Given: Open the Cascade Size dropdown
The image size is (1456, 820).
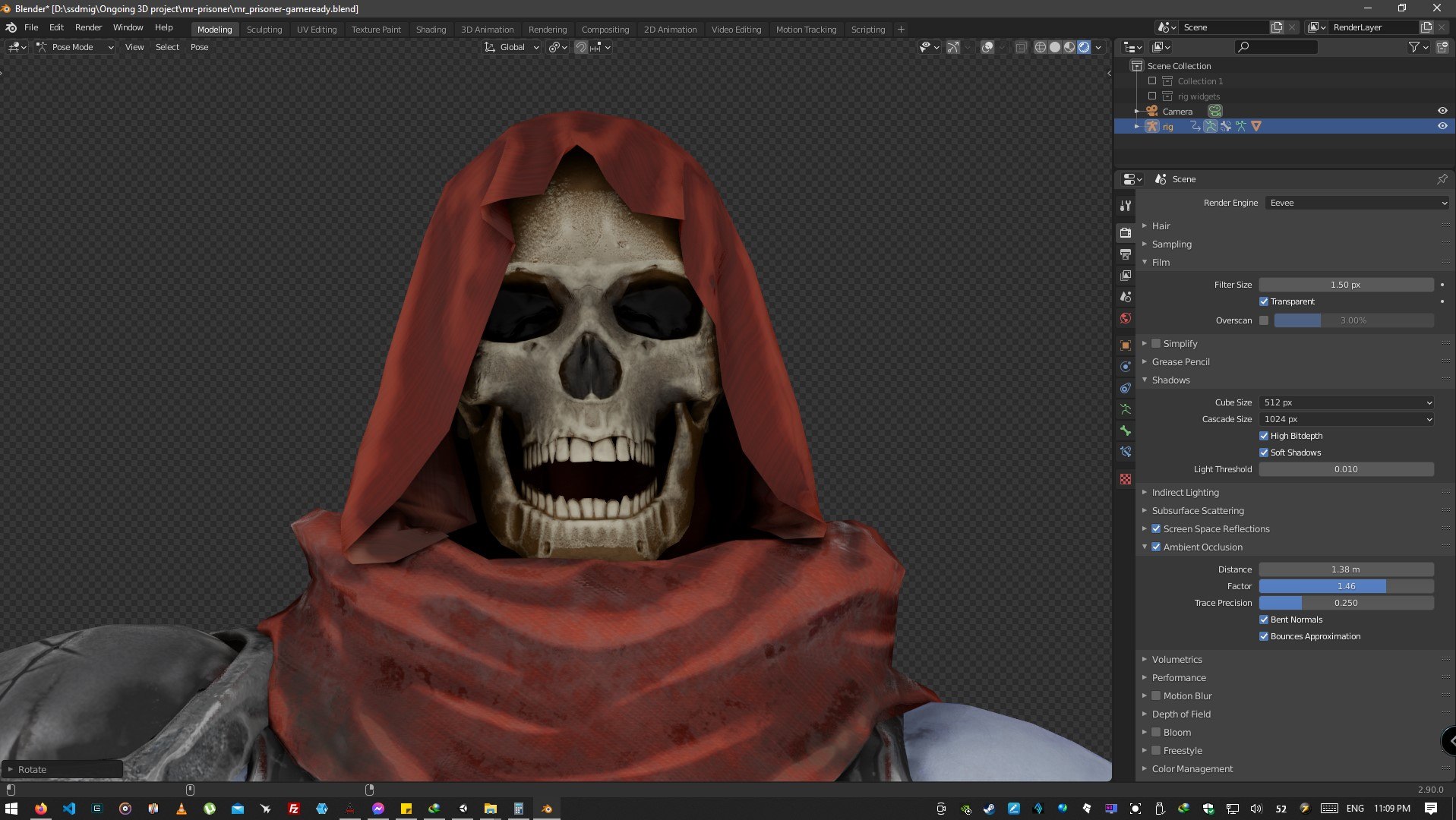Looking at the screenshot, I should (x=1347, y=419).
